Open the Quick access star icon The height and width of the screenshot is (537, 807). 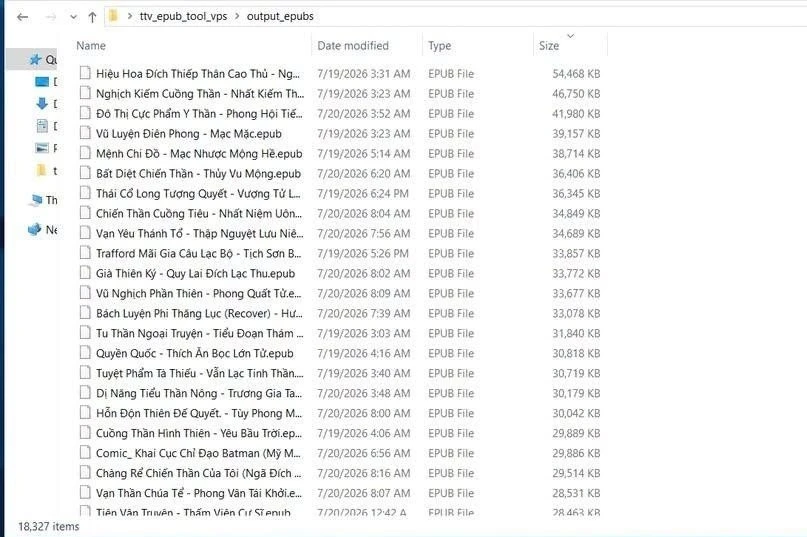[x=35, y=60]
